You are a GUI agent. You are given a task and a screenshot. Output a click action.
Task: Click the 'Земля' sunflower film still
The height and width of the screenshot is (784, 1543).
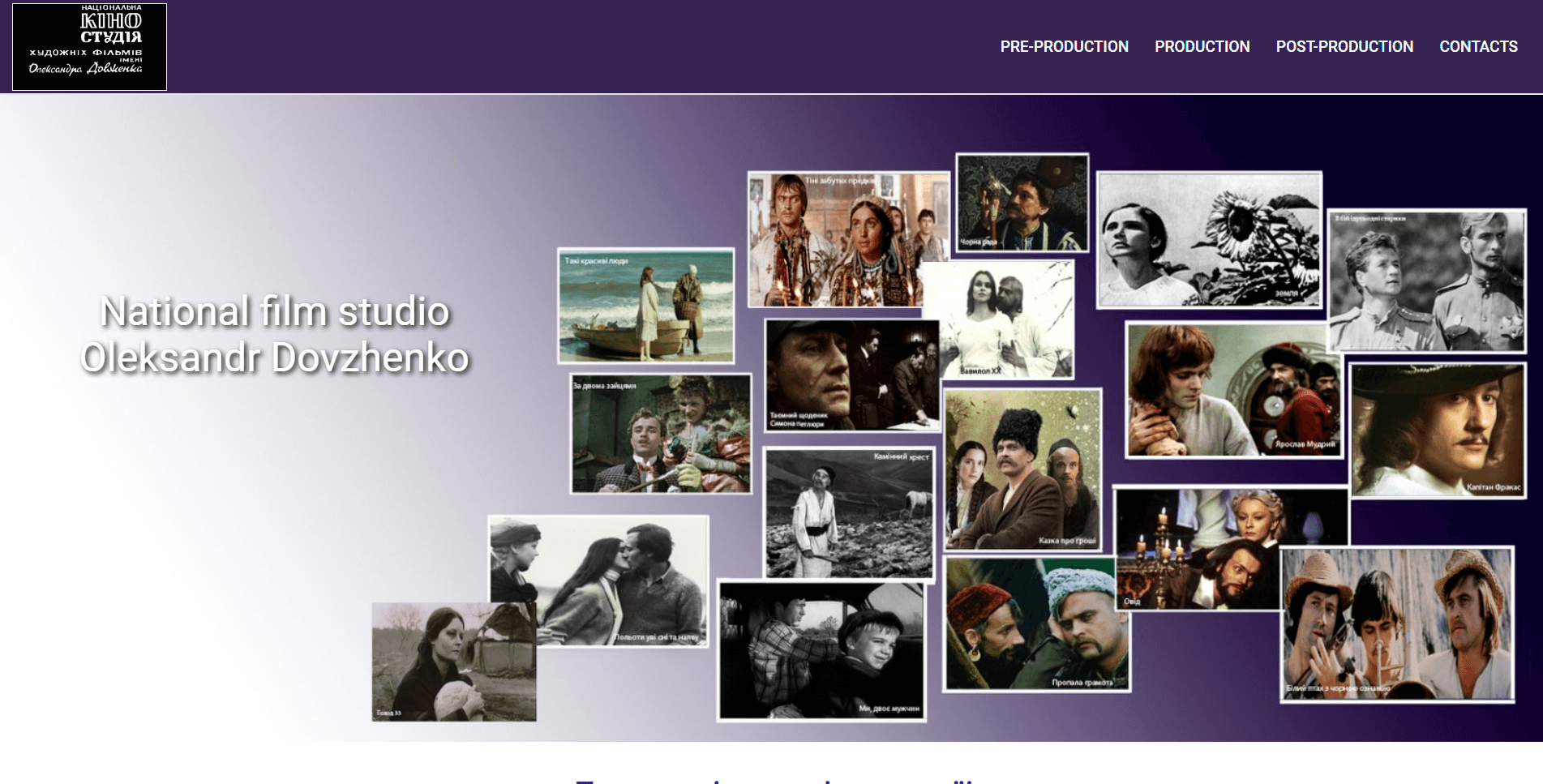(1209, 240)
